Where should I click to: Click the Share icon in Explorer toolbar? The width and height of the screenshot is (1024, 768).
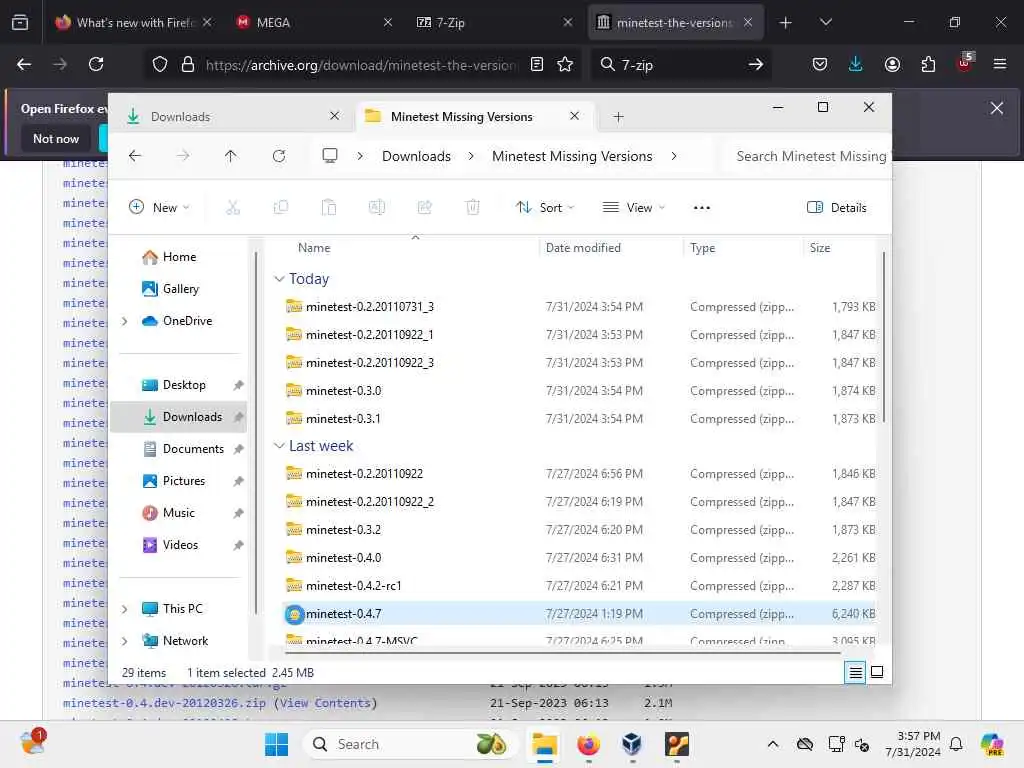pos(424,208)
